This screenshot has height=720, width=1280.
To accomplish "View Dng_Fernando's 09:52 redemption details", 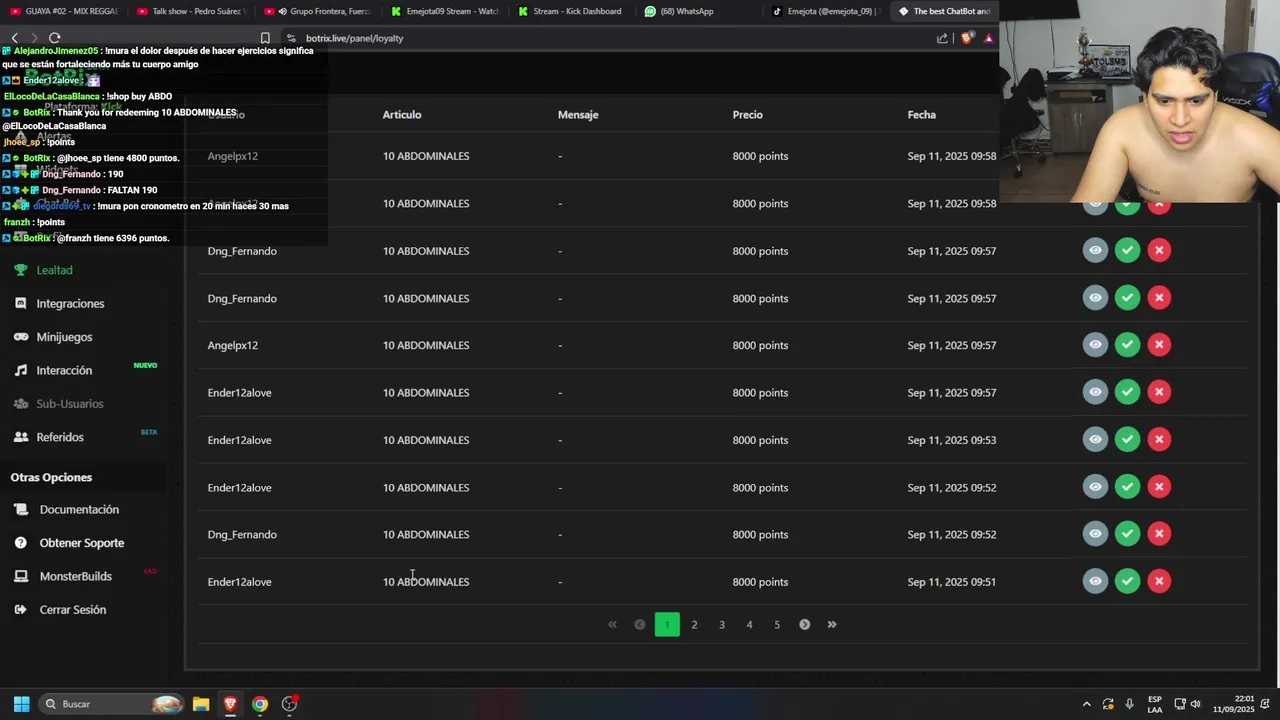I will (x=1095, y=534).
